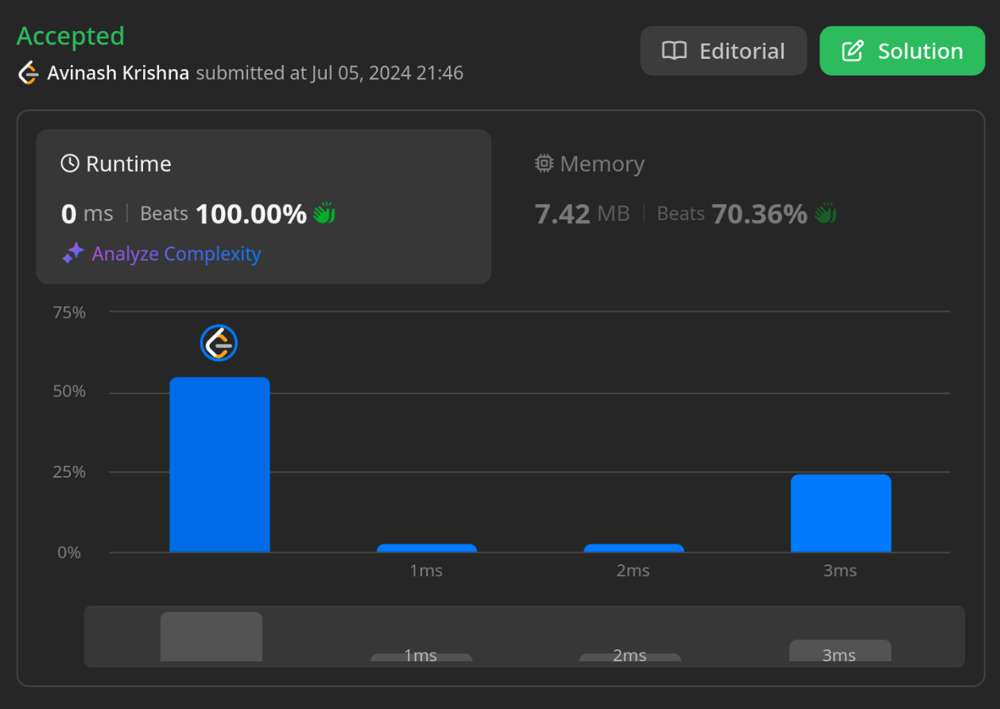Screen dimensions: 1000x709
Task: Click the first segment in the range minimap
Action: point(211,637)
